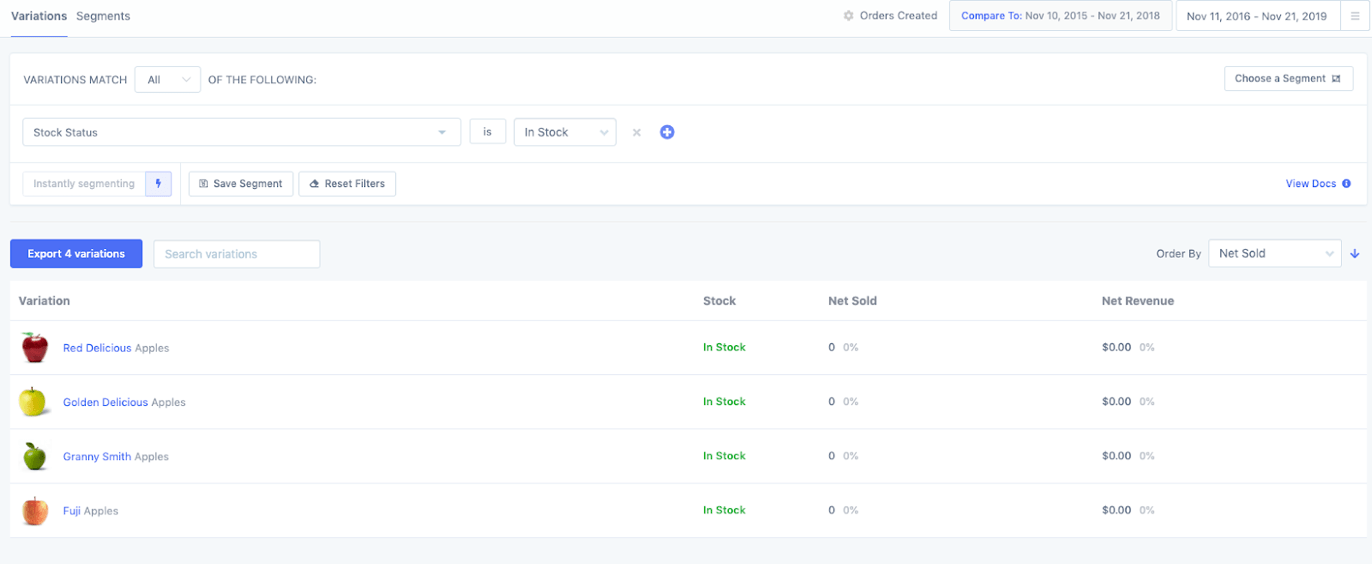Expand the Order By Net Sold dropdown

1274,254
